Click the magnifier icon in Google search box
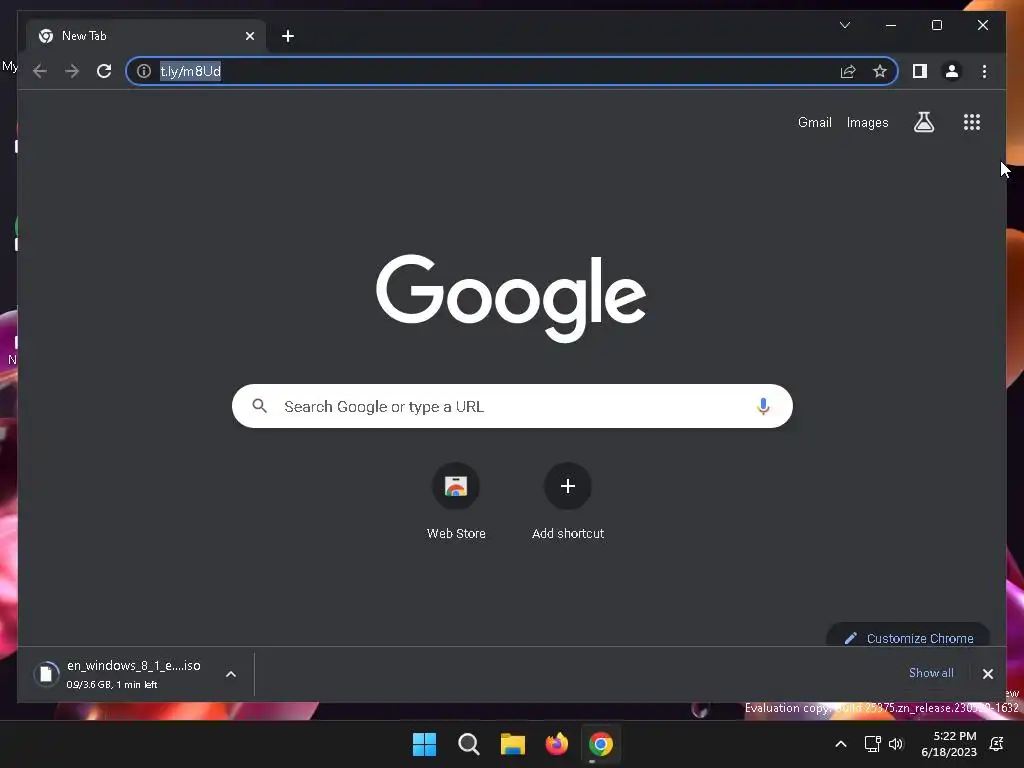The width and height of the screenshot is (1024, 768). pos(259,406)
